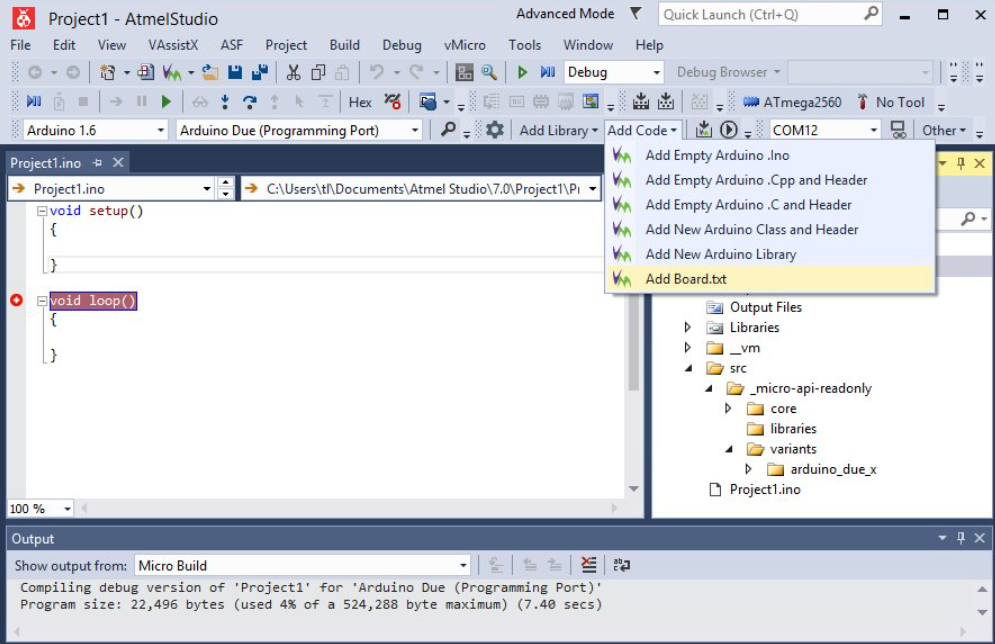
Task: Open the vMicro menu
Action: coord(465,45)
